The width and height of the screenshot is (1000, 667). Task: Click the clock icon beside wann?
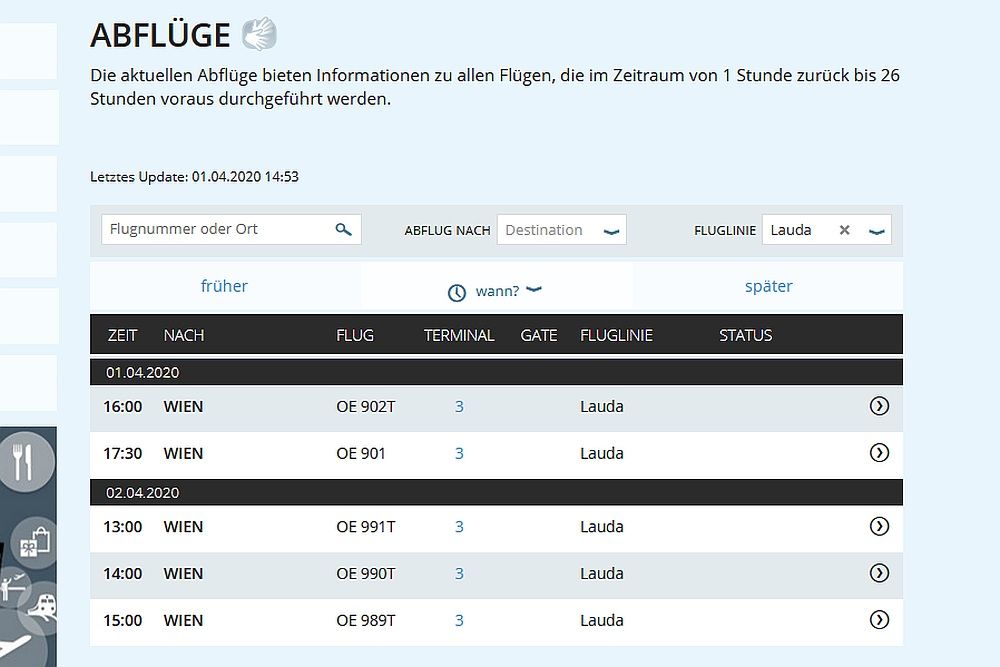click(457, 293)
